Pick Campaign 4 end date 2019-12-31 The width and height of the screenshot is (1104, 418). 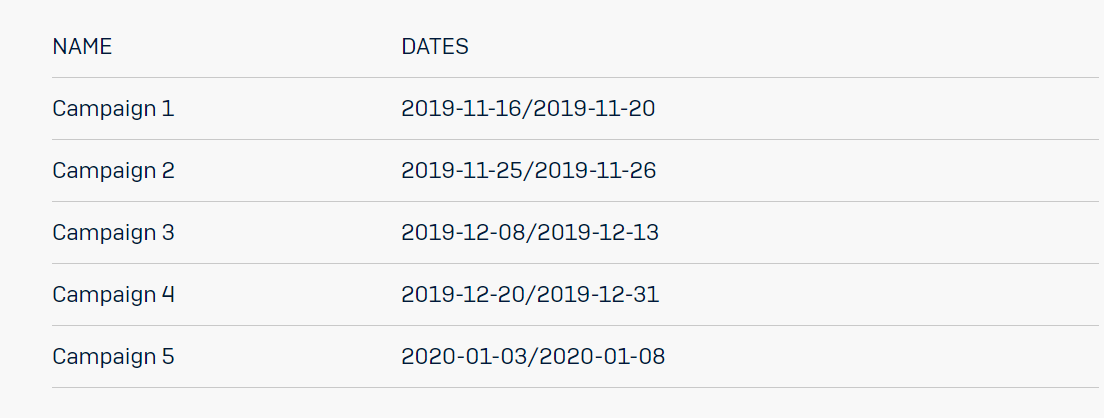(597, 295)
